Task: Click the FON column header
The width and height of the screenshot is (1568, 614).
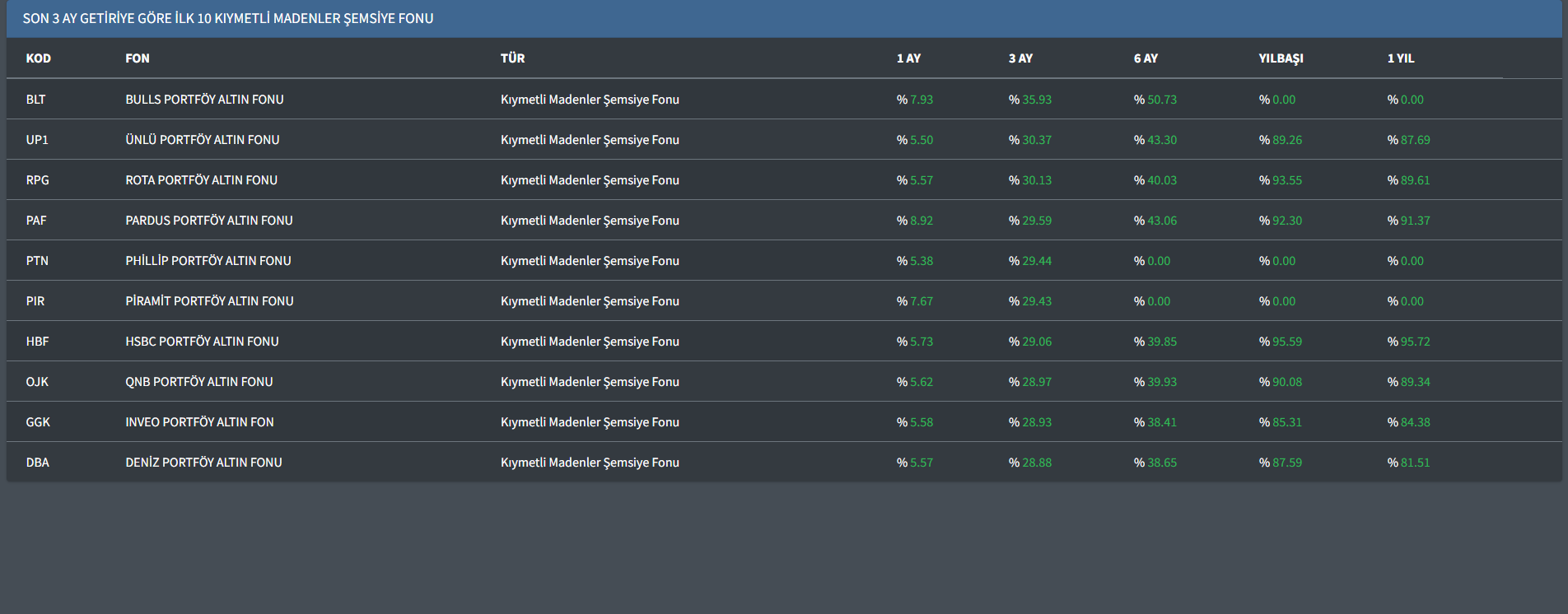Action: 138,58
